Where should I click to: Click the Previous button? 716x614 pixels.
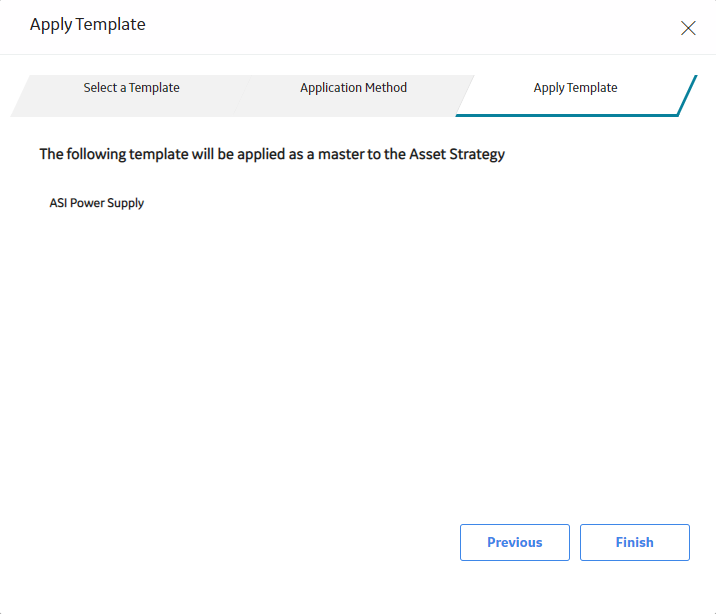pos(515,542)
